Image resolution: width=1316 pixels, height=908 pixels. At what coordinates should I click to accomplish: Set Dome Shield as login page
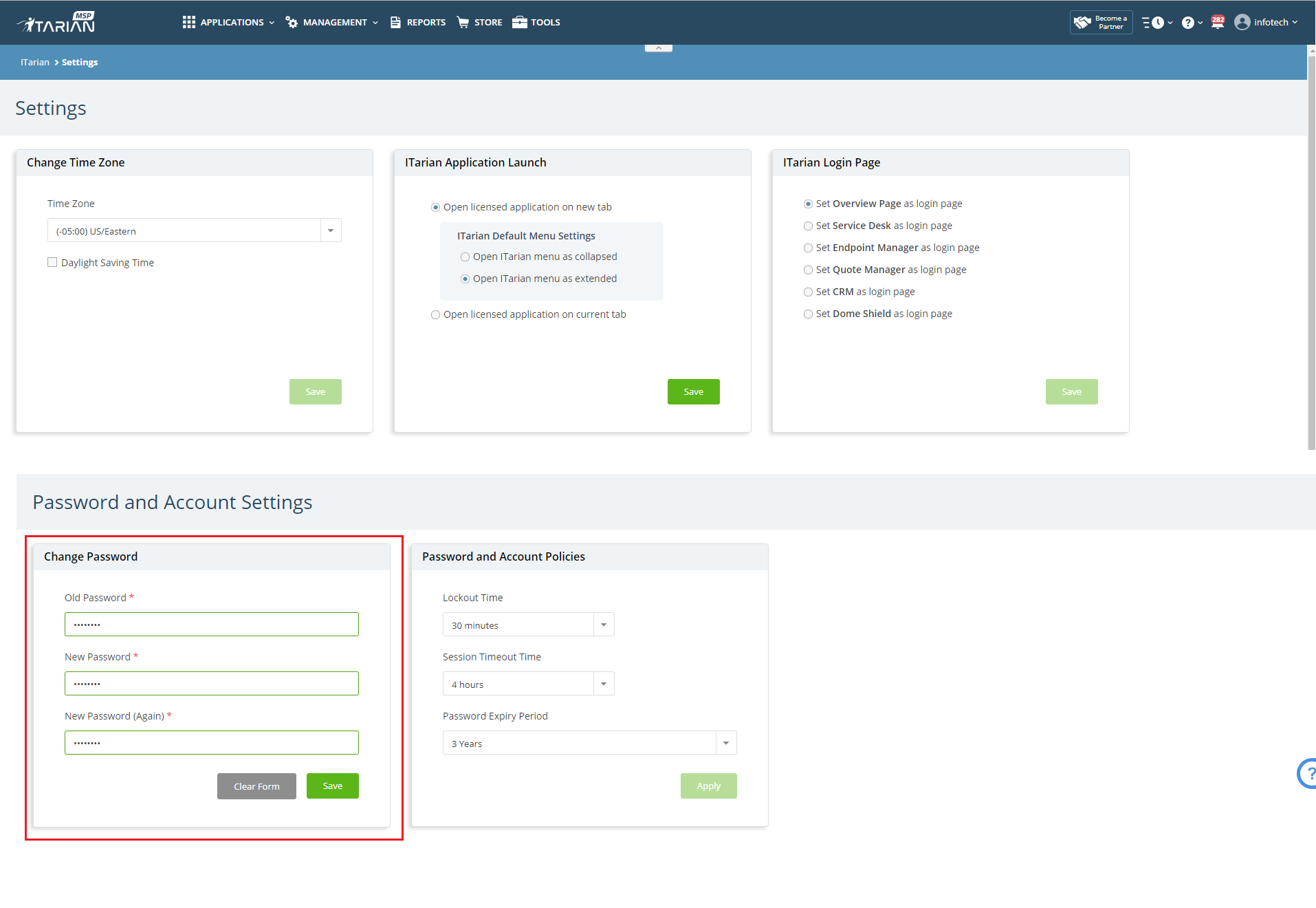808,314
